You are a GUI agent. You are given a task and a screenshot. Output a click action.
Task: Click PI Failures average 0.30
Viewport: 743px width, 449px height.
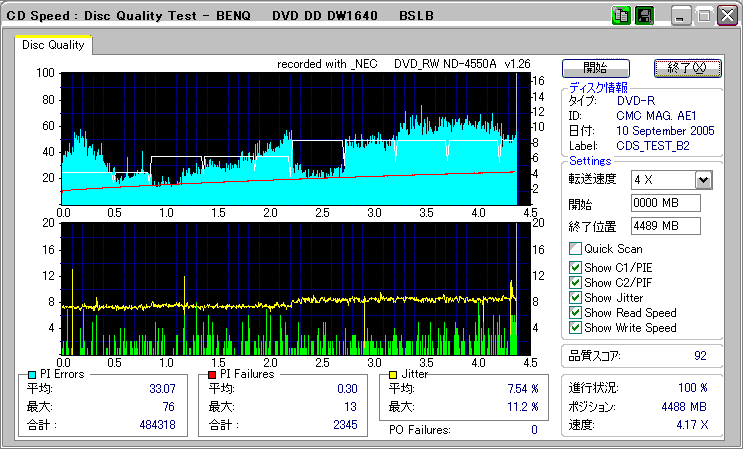coord(347,389)
